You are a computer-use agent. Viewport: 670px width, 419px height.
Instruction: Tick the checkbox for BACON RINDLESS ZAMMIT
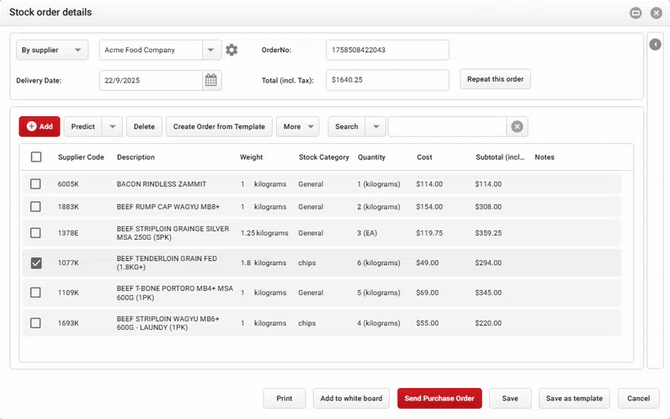[x=36, y=184]
